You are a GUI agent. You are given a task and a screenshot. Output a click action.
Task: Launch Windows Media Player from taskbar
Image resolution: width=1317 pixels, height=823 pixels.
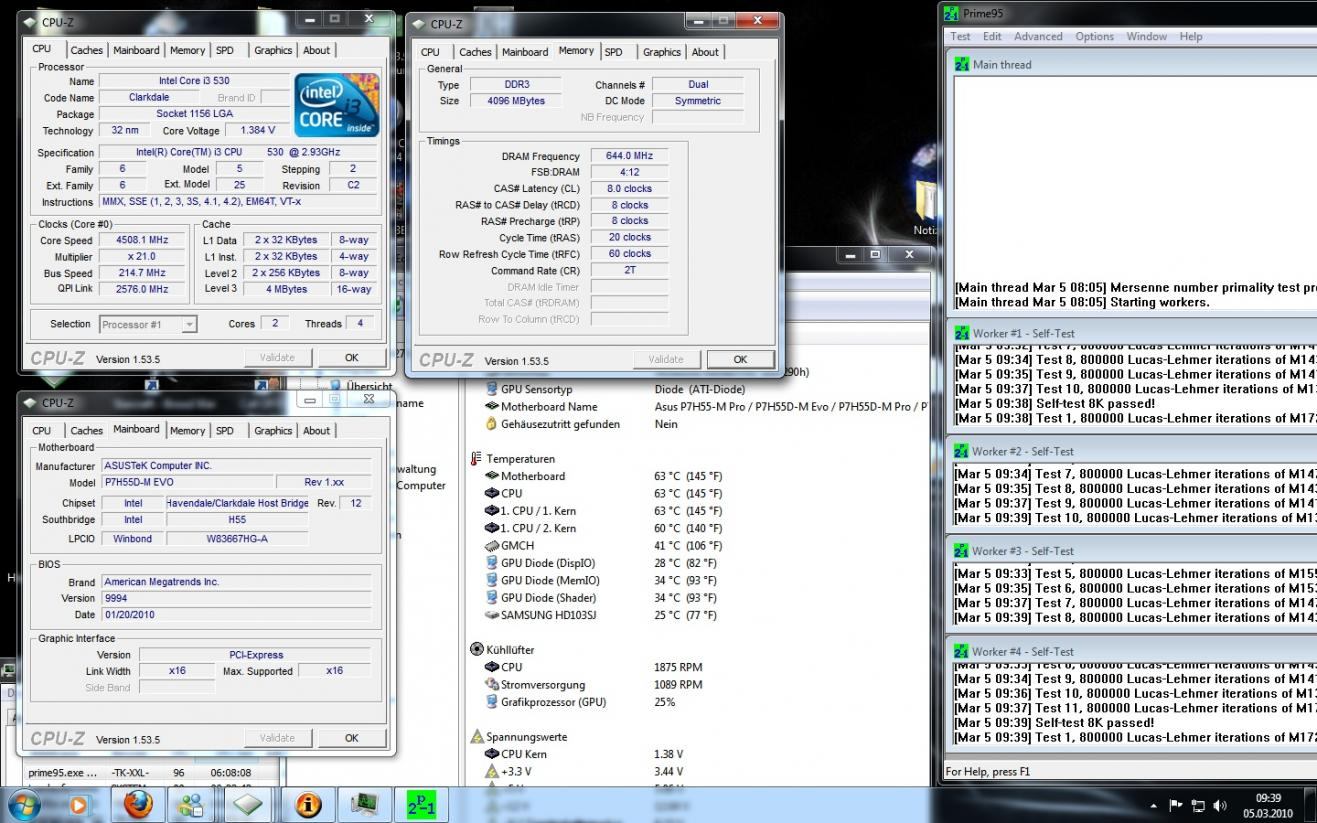tap(77, 804)
